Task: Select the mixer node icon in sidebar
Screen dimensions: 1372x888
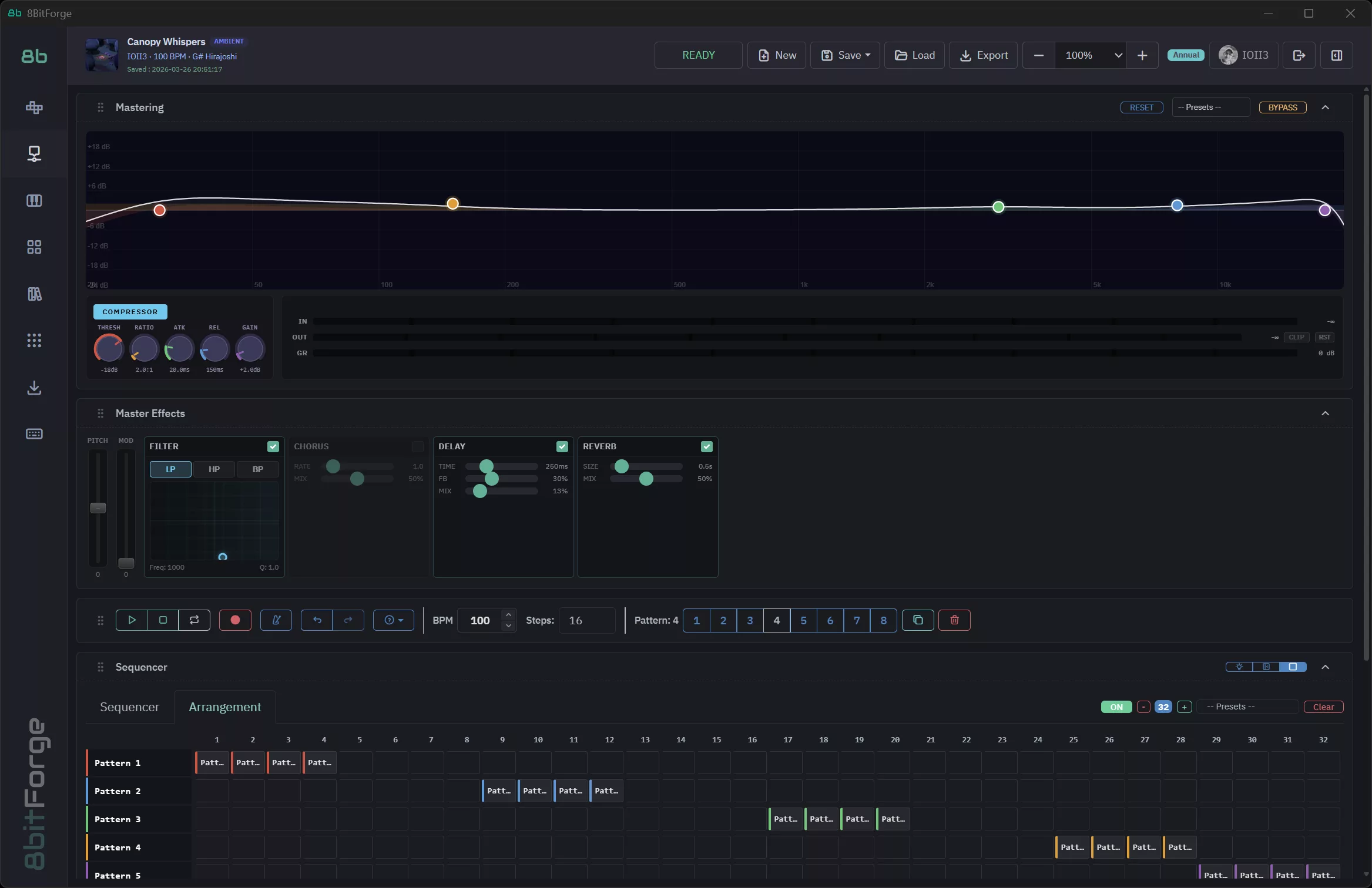Action: [x=33, y=153]
